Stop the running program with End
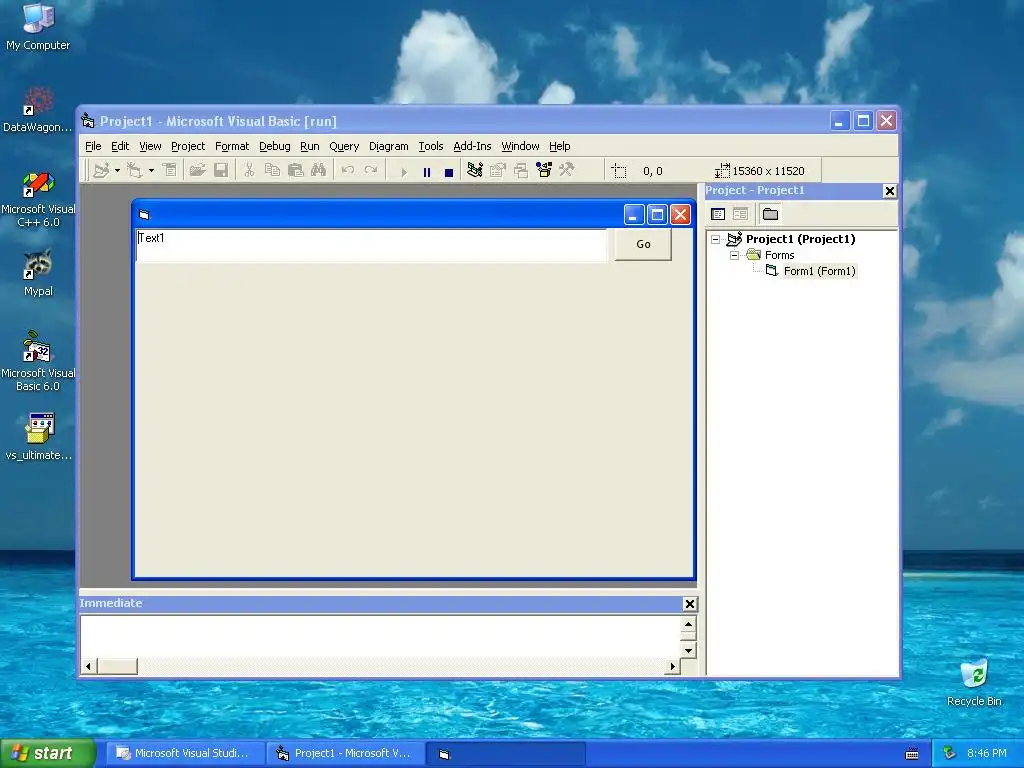 [x=449, y=172]
